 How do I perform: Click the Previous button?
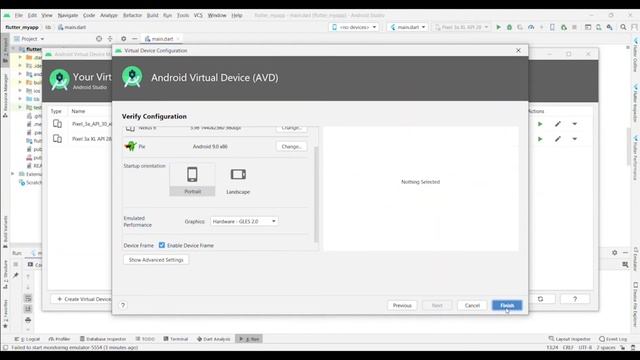point(402,305)
